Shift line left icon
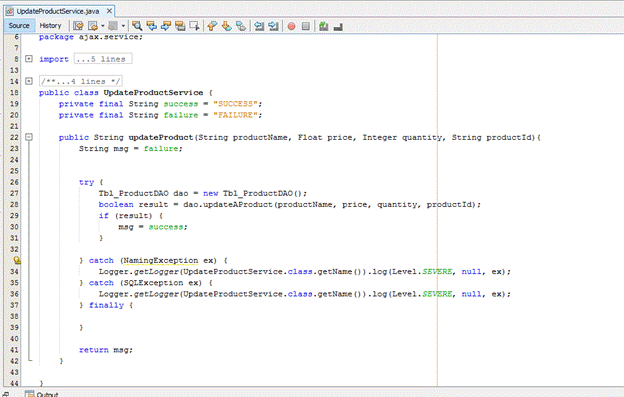624x397 pixels. click(259, 26)
